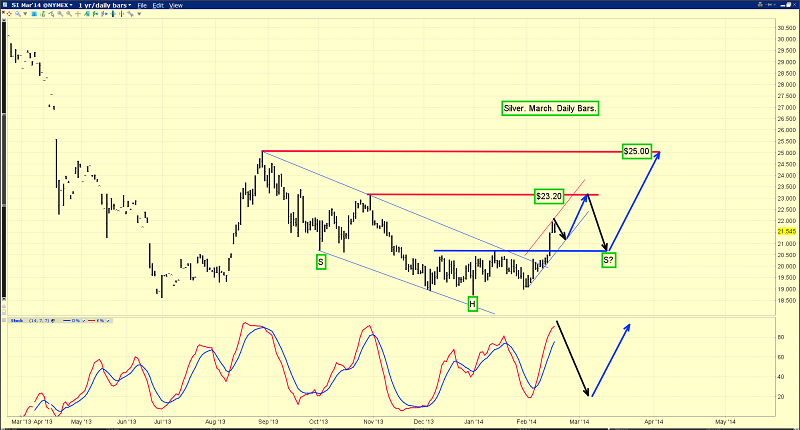Image resolution: width=800 pixels, height=430 pixels.
Task: Click the Jan '14 date axis label
Action: (x=473, y=422)
